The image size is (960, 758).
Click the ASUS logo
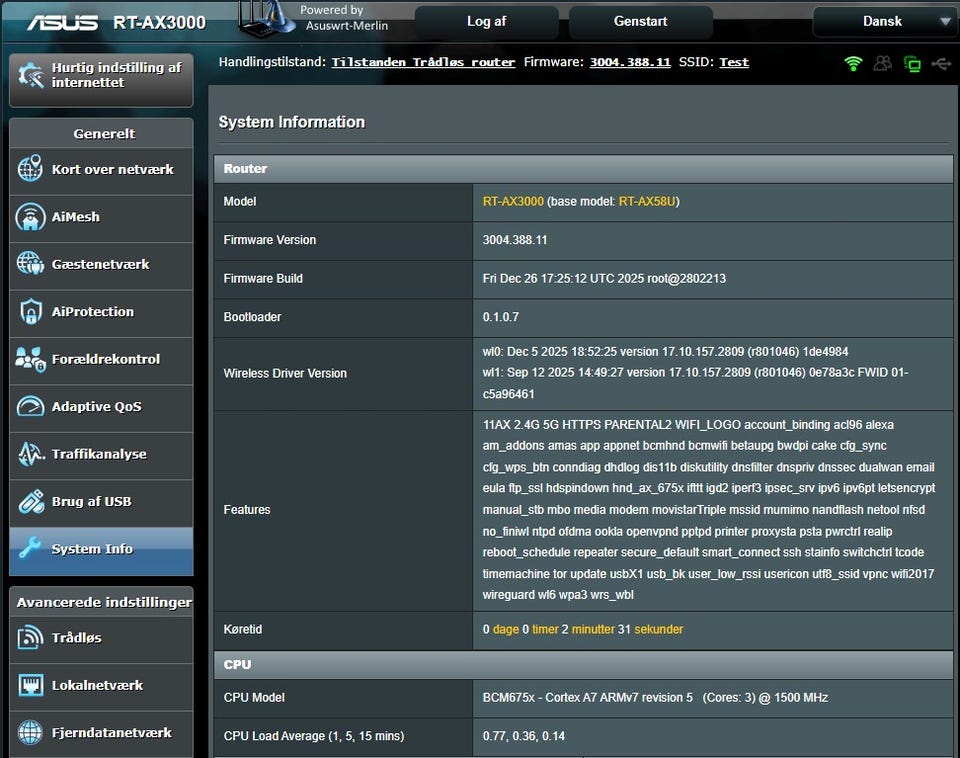tap(62, 22)
